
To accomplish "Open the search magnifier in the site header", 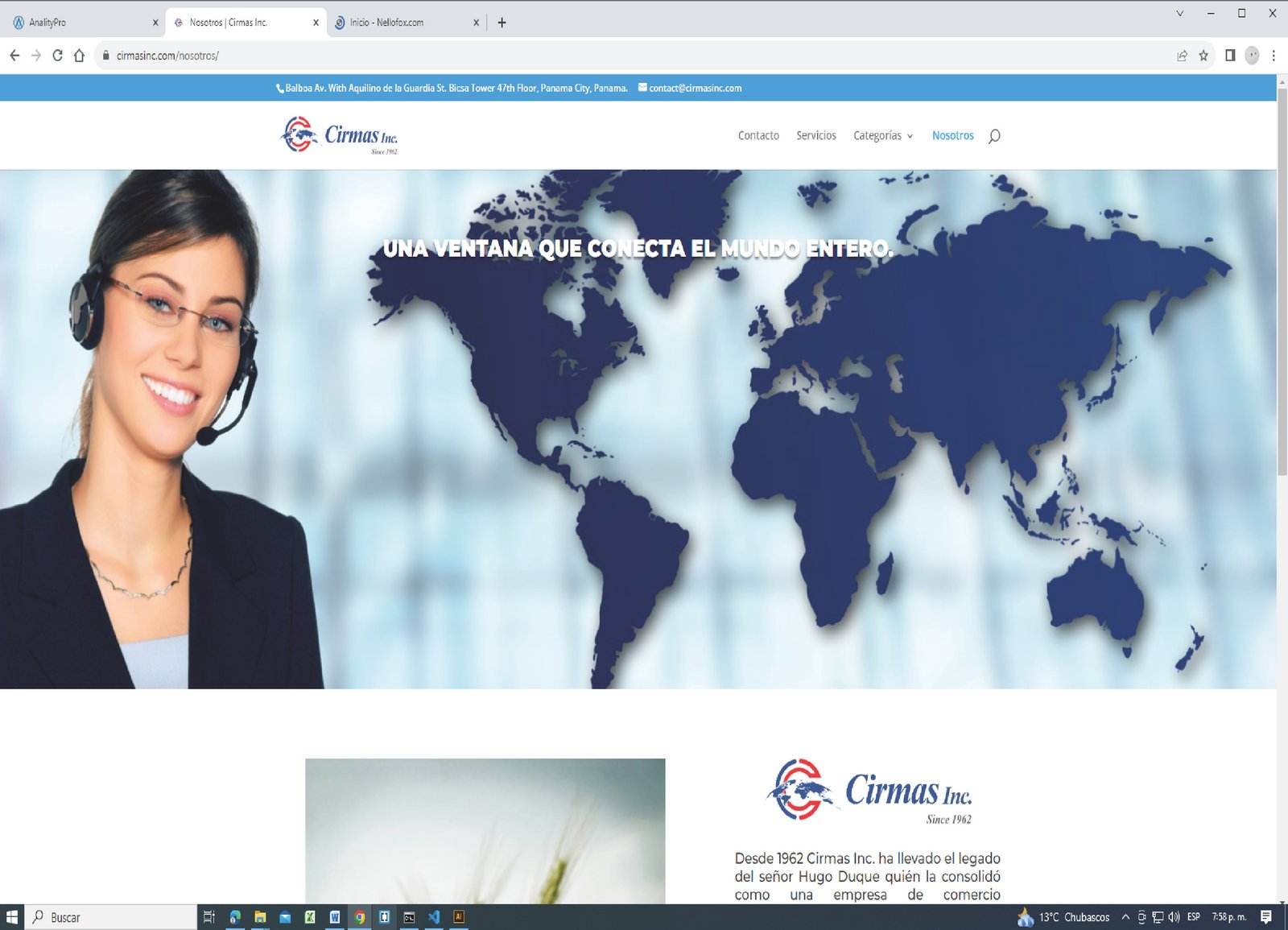I will (x=996, y=135).
